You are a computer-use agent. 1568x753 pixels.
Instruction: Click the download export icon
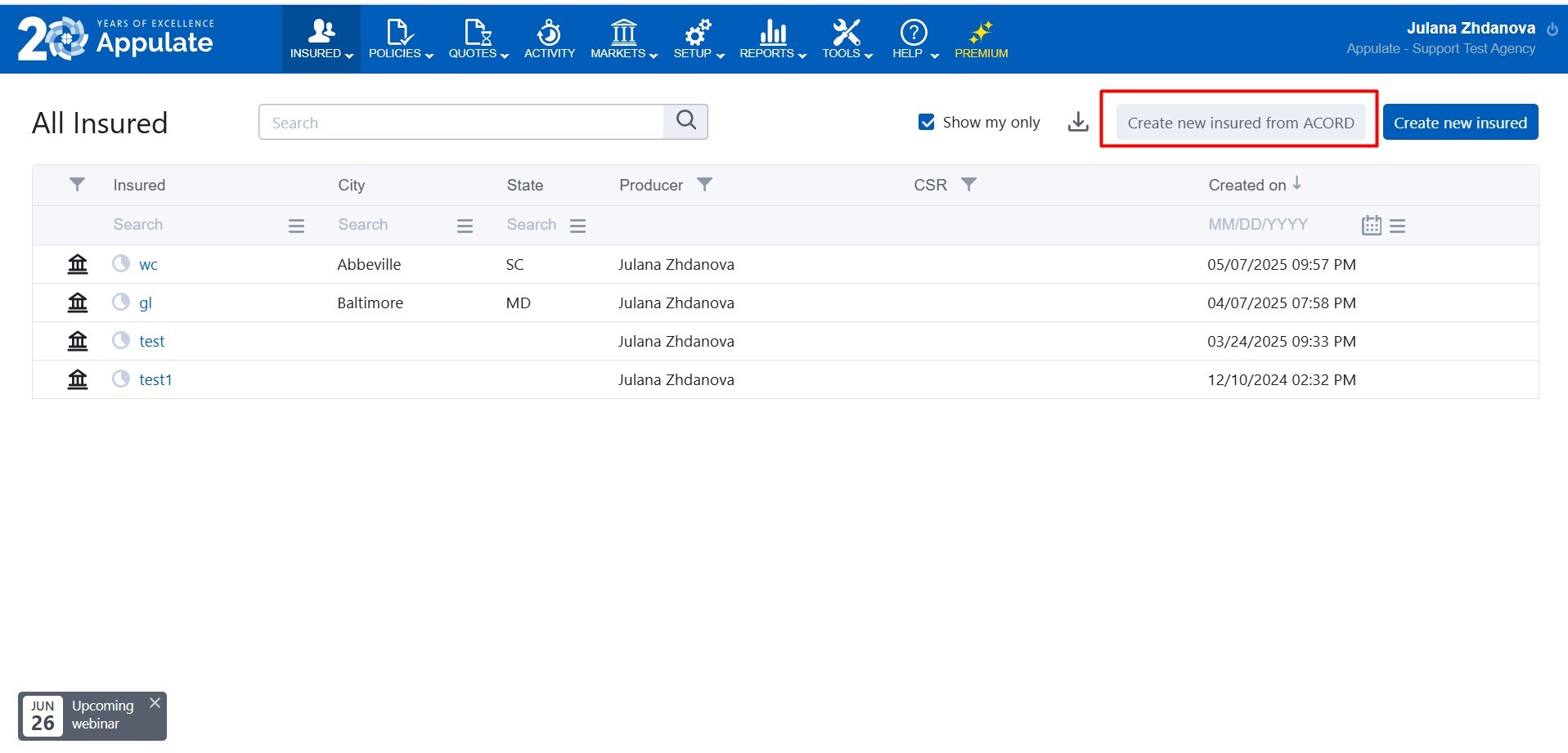click(x=1078, y=122)
